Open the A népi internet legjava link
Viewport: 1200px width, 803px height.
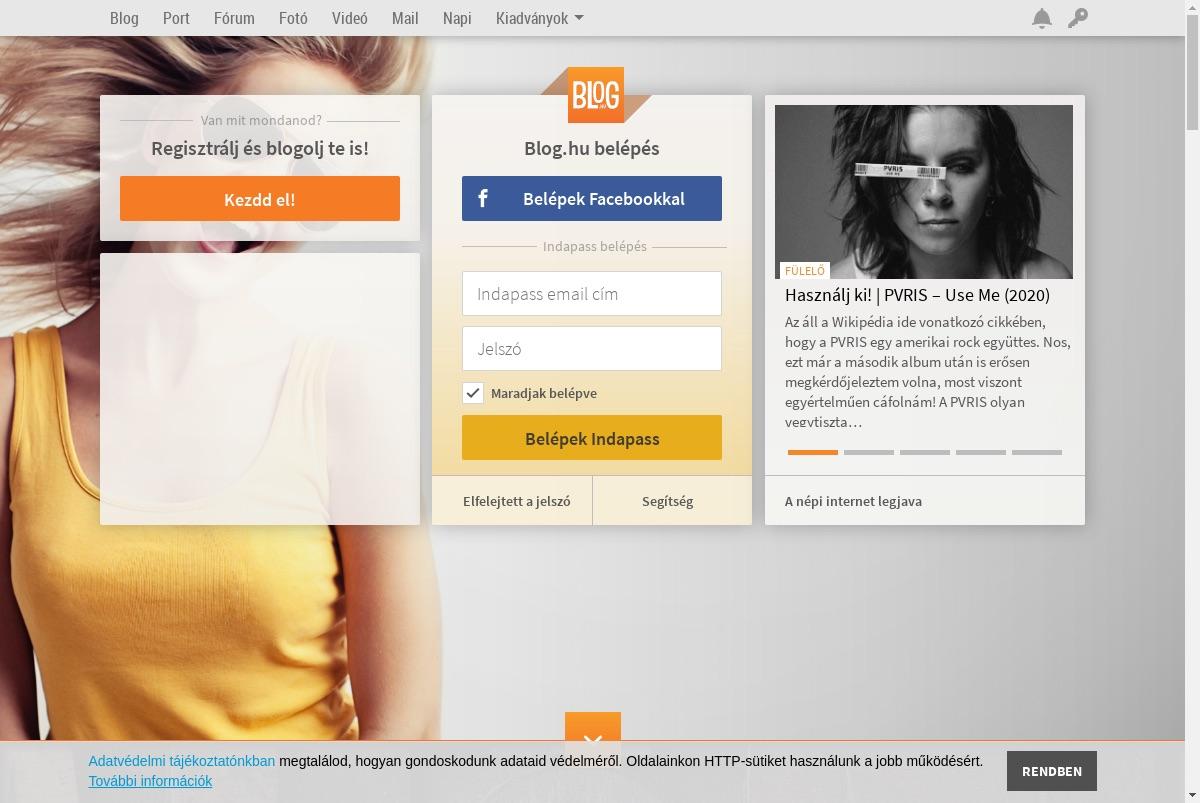[x=853, y=501]
